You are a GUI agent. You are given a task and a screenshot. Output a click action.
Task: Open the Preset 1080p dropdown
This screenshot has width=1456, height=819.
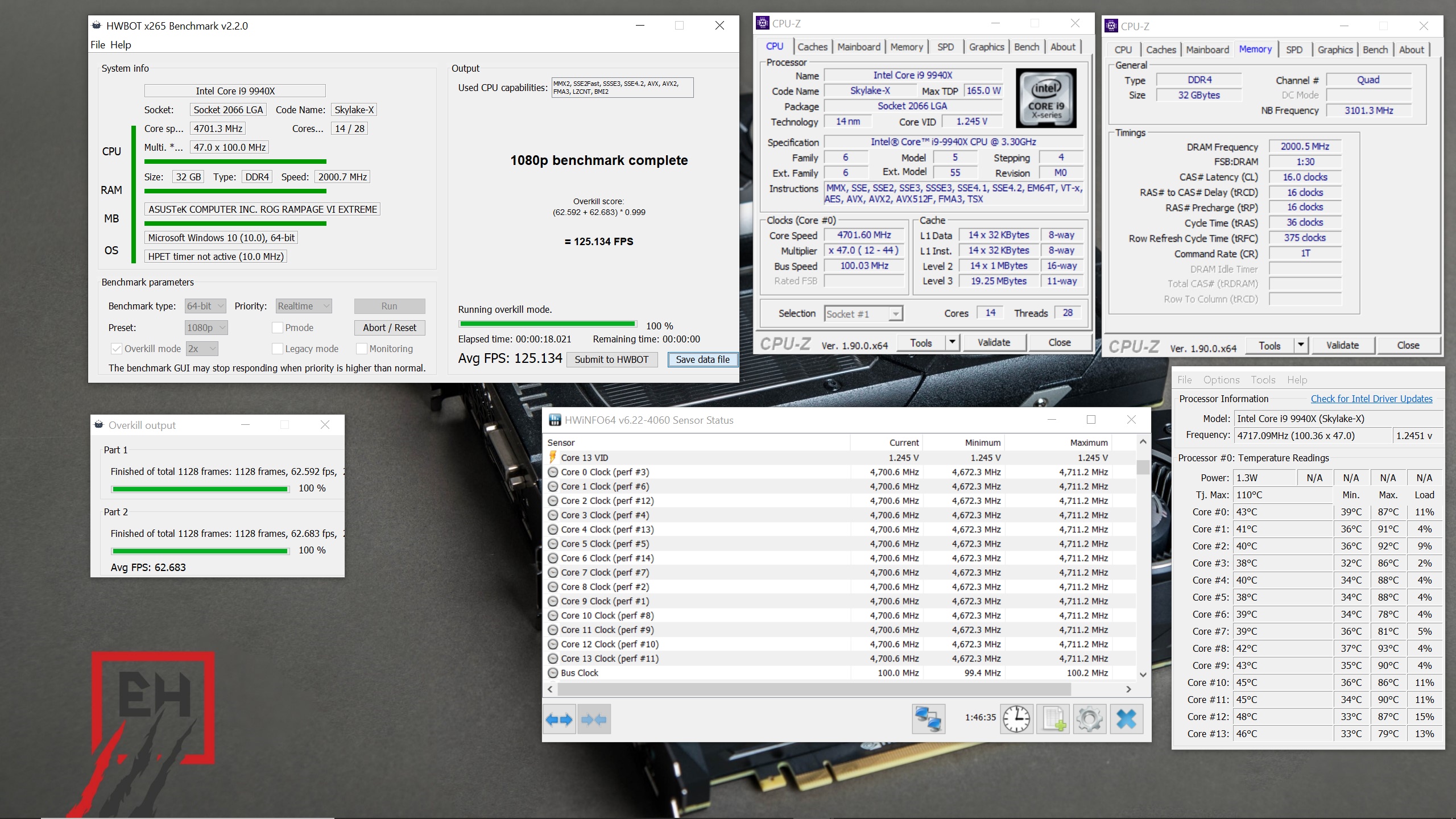(206, 328)
